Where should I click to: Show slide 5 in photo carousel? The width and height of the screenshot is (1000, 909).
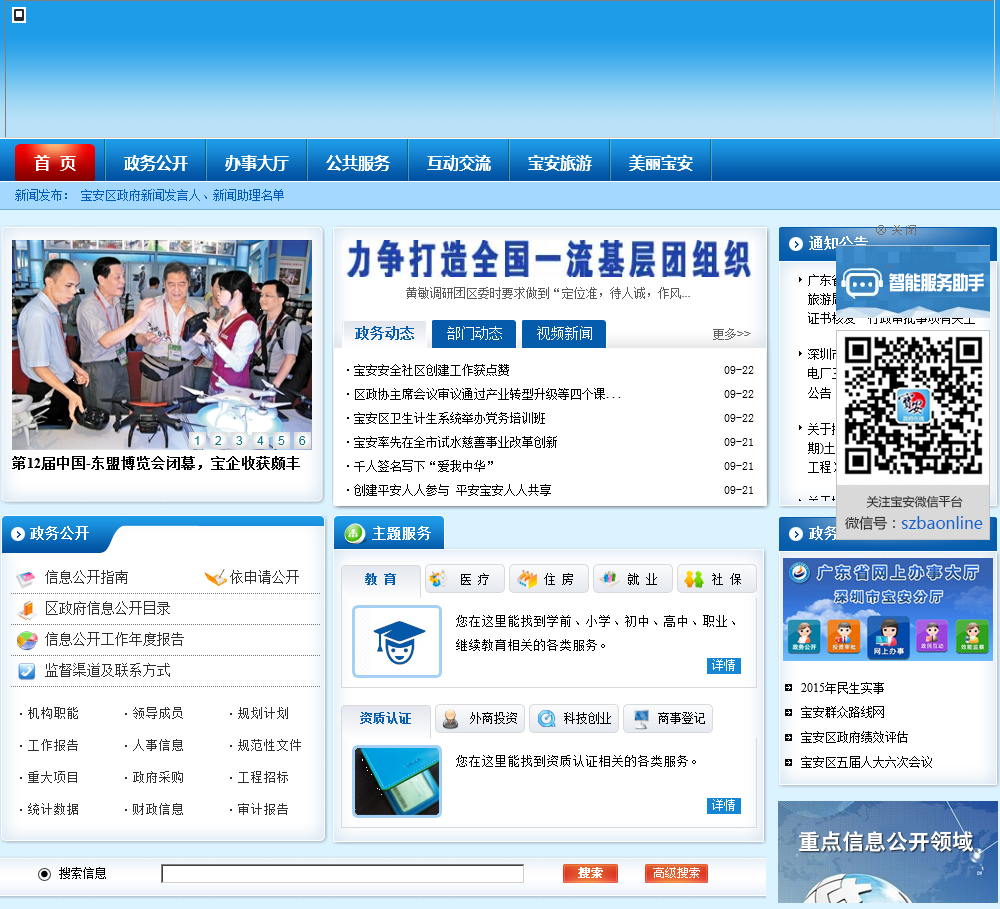coord(281,440)
